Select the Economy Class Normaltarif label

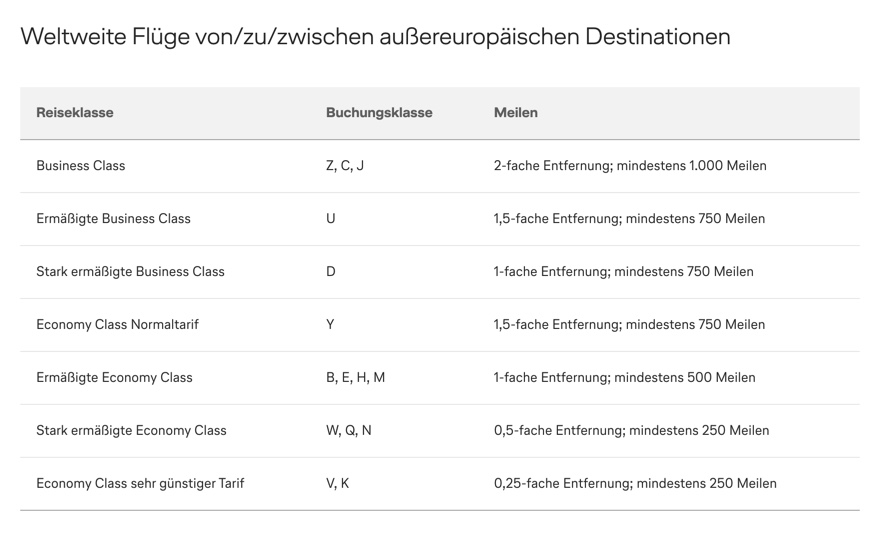point(117,325)
